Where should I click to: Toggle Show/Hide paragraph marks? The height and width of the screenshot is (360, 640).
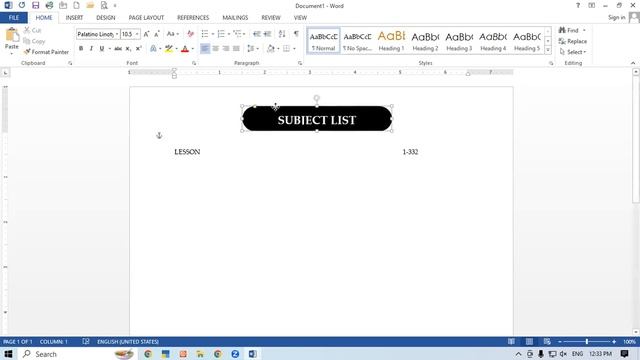point(296,34)
